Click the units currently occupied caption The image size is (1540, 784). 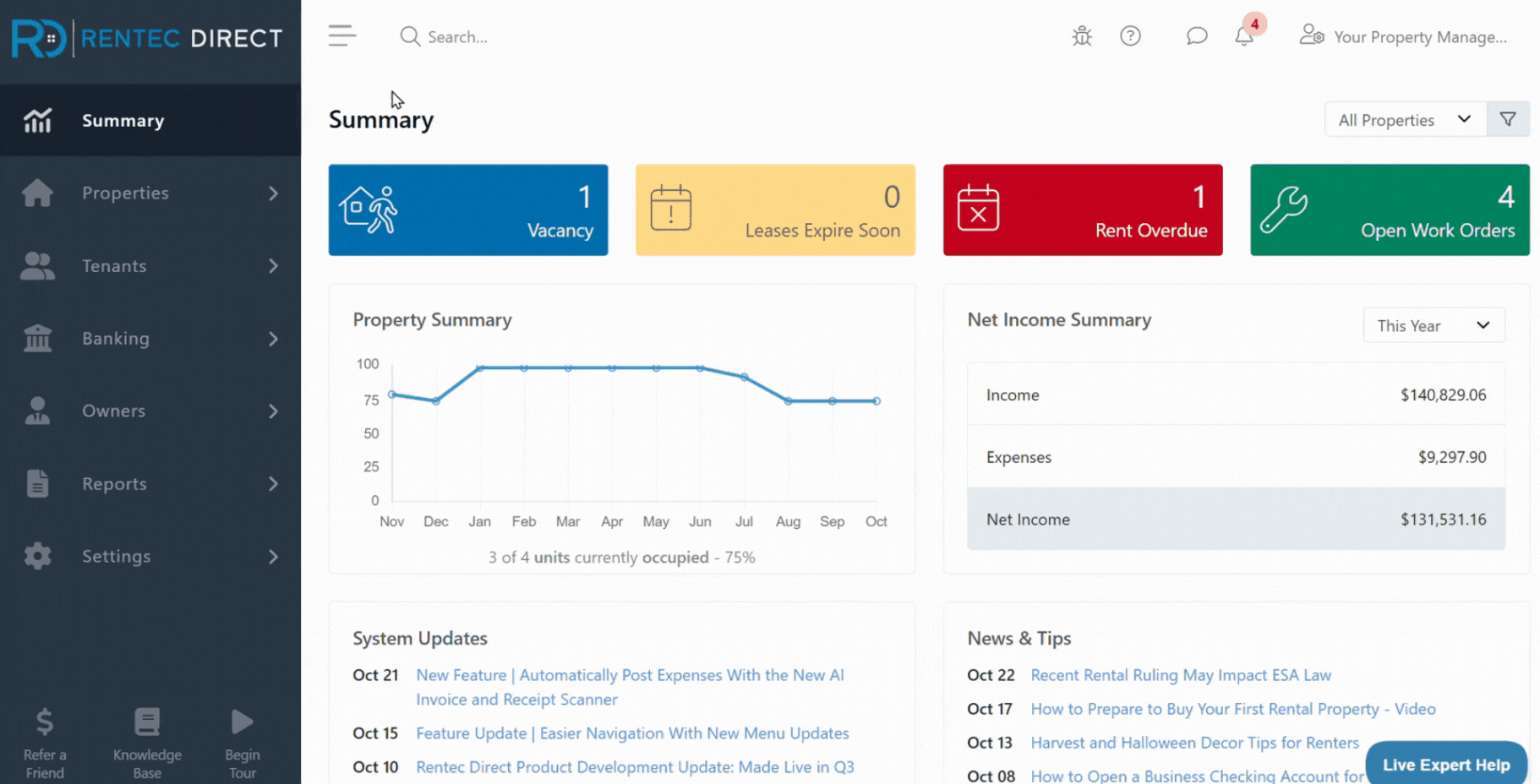click(x=621, y=558)
